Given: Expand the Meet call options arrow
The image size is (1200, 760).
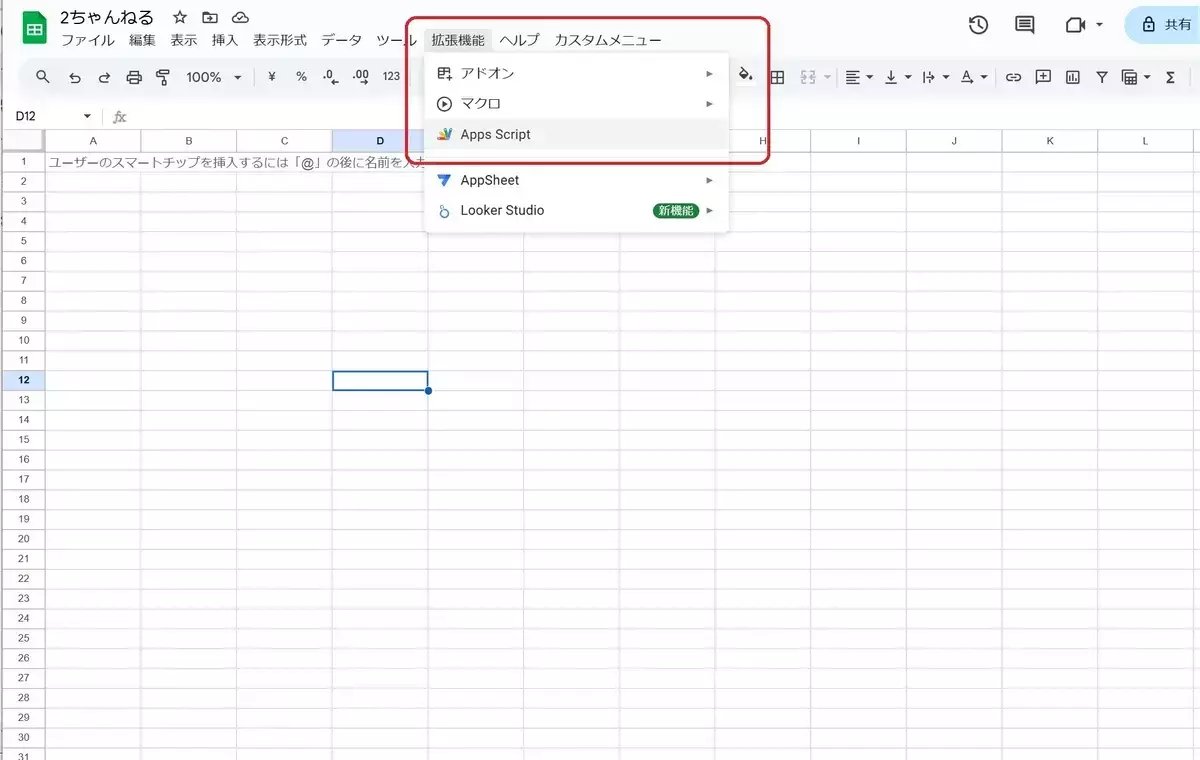Looking at the screenshot, I should pyautogui.click(x=1100, y=25).
